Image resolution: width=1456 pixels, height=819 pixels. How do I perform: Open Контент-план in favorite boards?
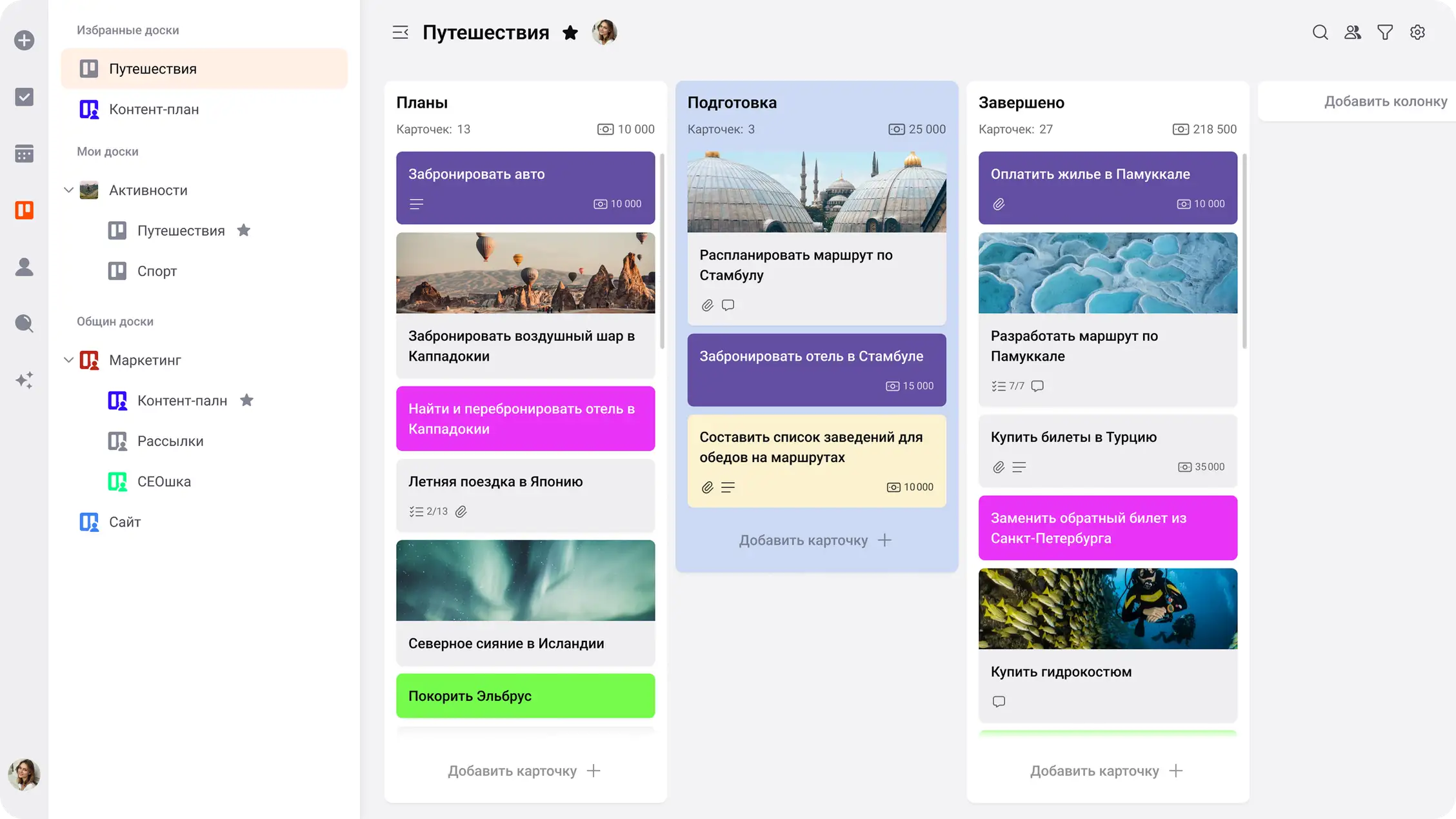point(154,109)
